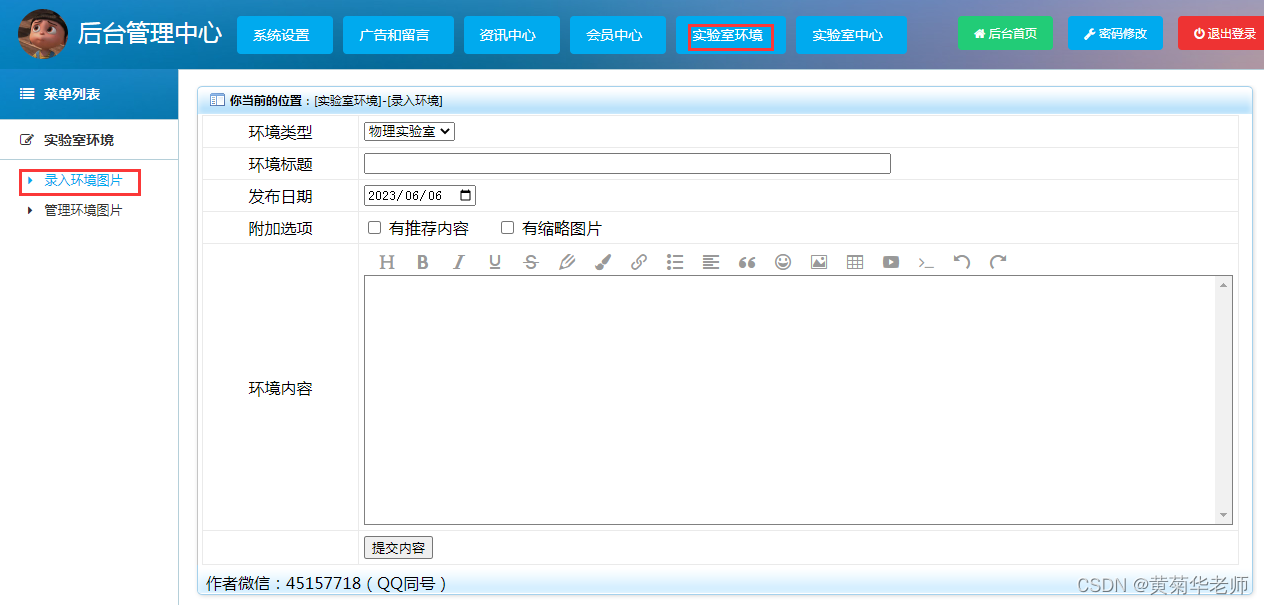Screen dimensions: 1264x605
Task: Click the 环境内容 row label
Action: click(280, 388)
